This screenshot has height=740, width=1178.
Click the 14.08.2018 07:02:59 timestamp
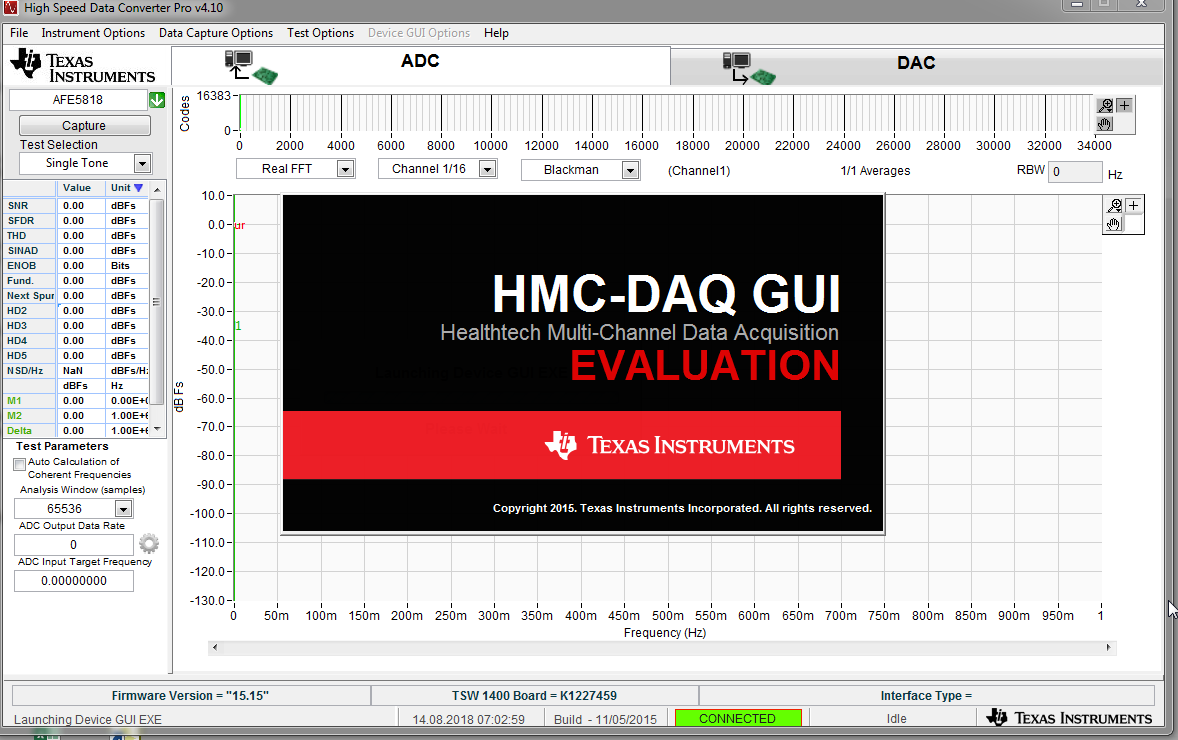click(469, 720)
